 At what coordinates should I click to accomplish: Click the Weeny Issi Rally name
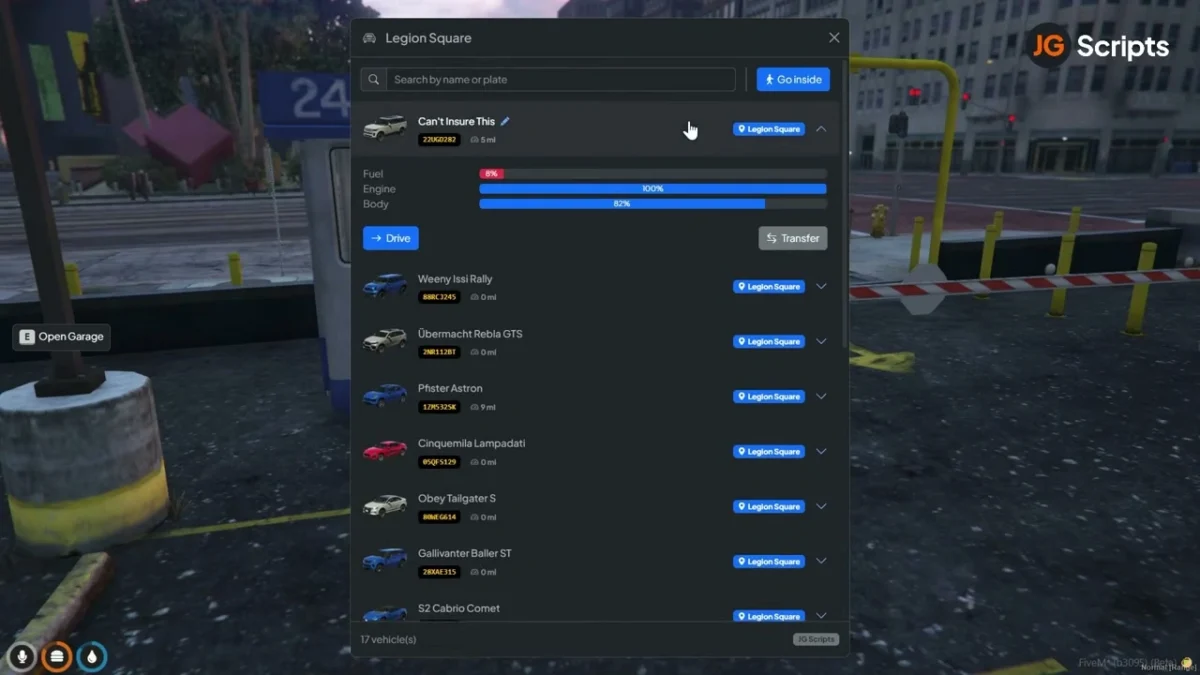[x=455, y=279]
